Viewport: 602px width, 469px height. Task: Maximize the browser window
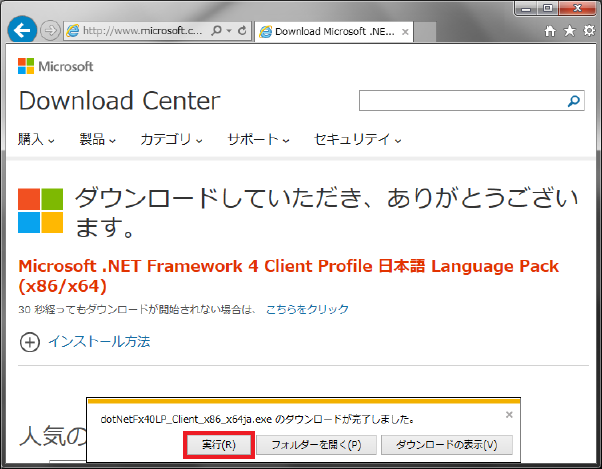548,8
